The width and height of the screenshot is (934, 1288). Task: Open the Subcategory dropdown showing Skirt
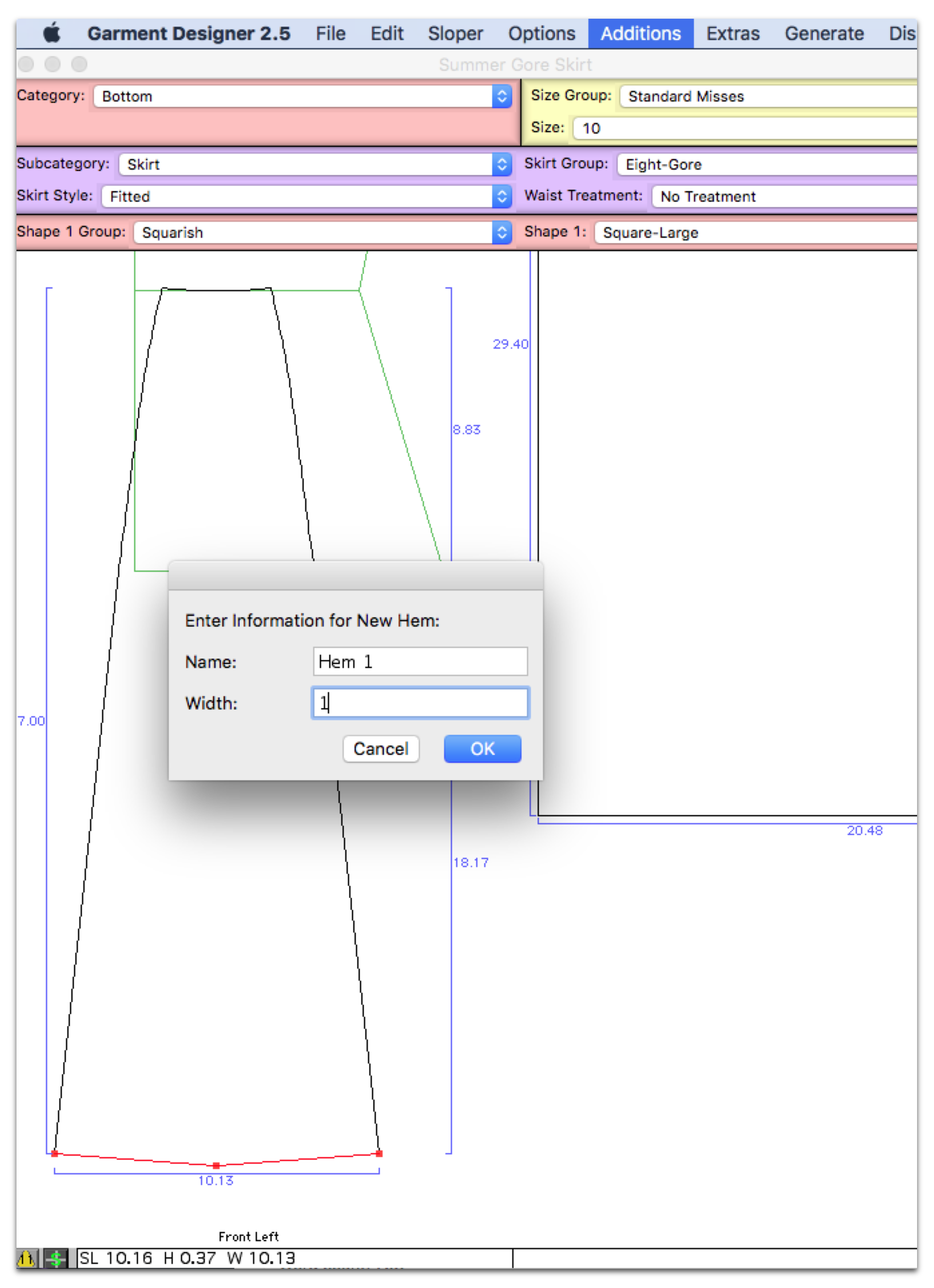[x=315, y=165]
